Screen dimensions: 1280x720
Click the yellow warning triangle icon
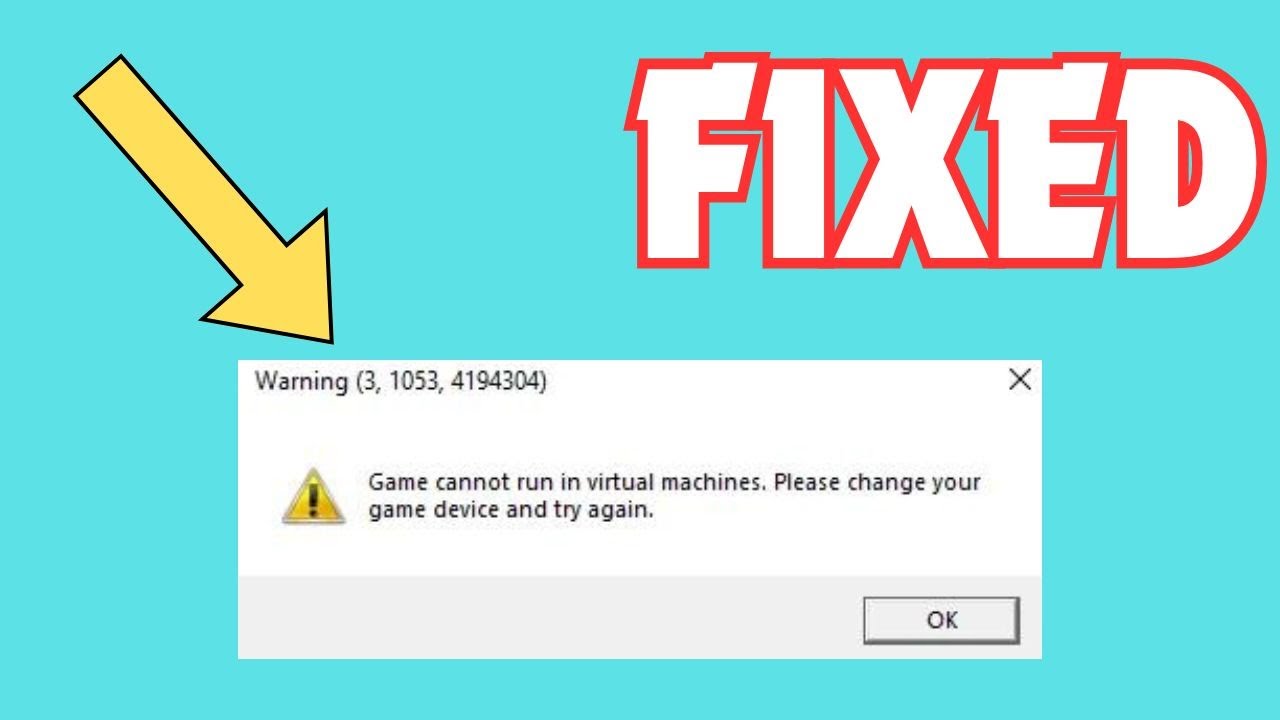313,497
